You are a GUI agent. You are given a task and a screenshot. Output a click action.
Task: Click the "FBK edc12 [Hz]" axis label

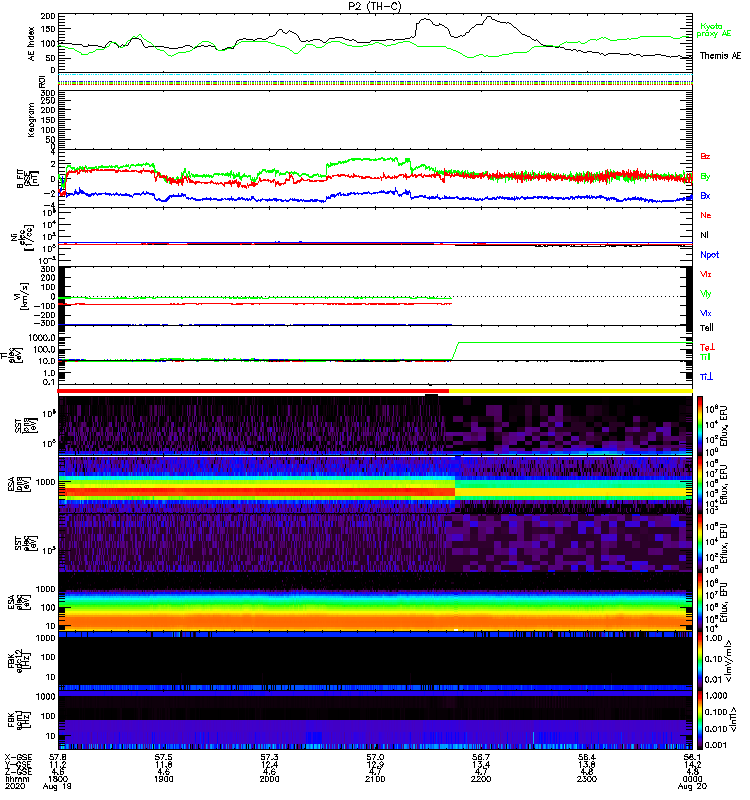(x=18, y=659)
